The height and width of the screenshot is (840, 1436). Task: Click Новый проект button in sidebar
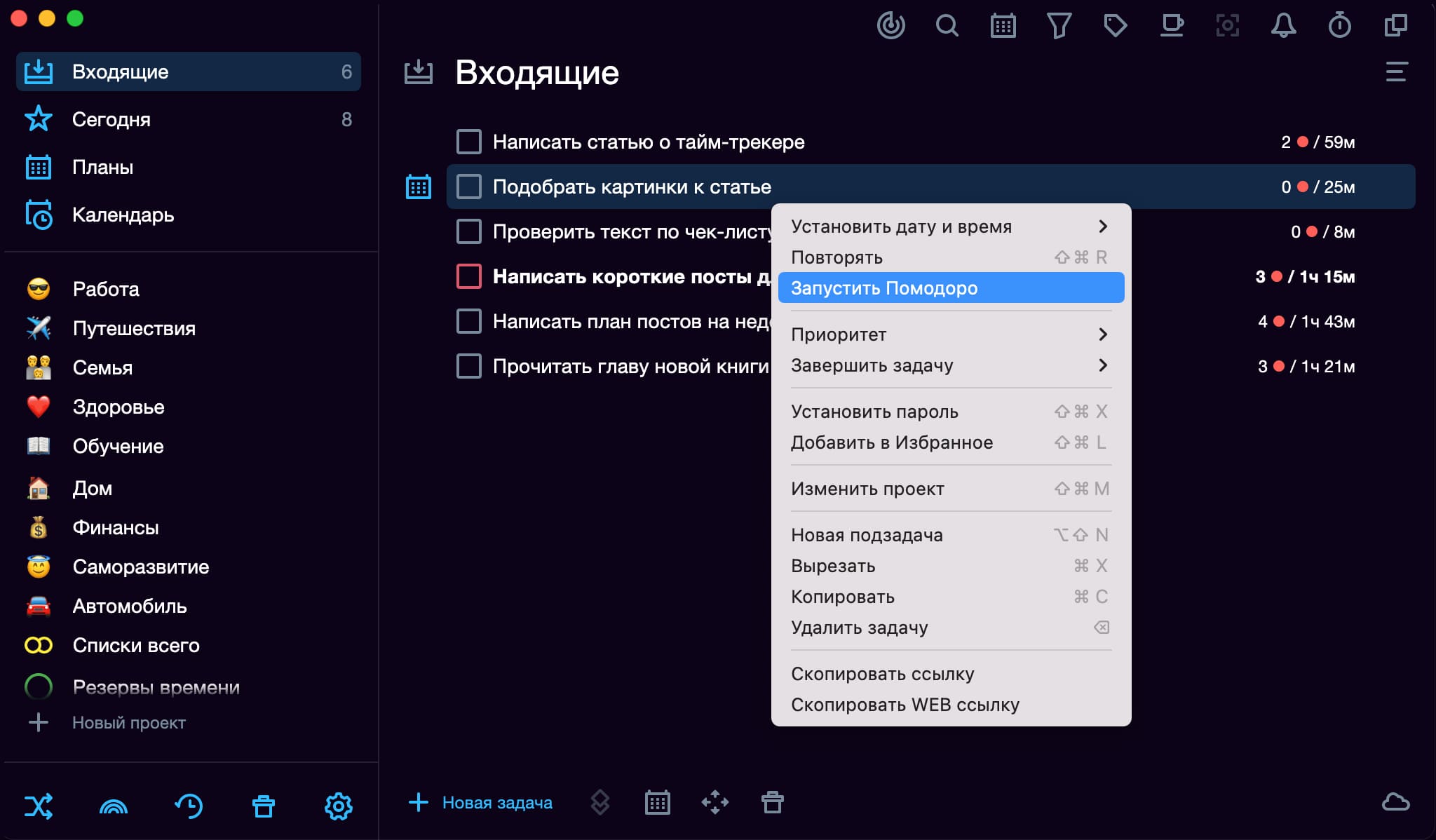pos(128,722)
